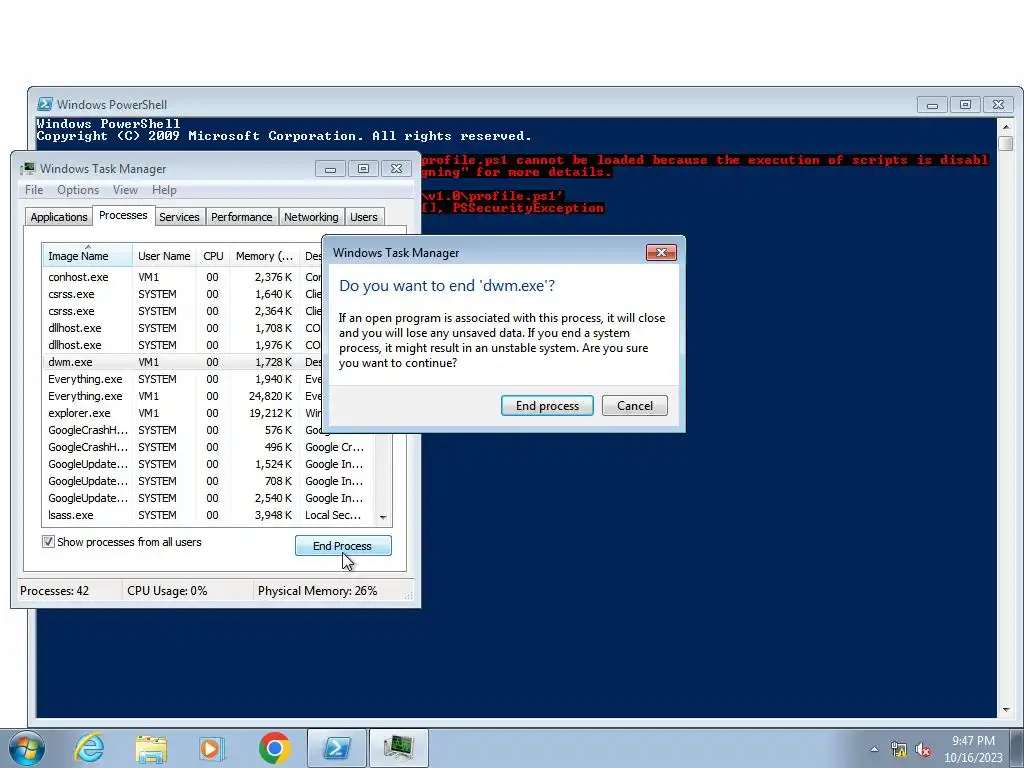Select the Processes tab

(123, 215)
